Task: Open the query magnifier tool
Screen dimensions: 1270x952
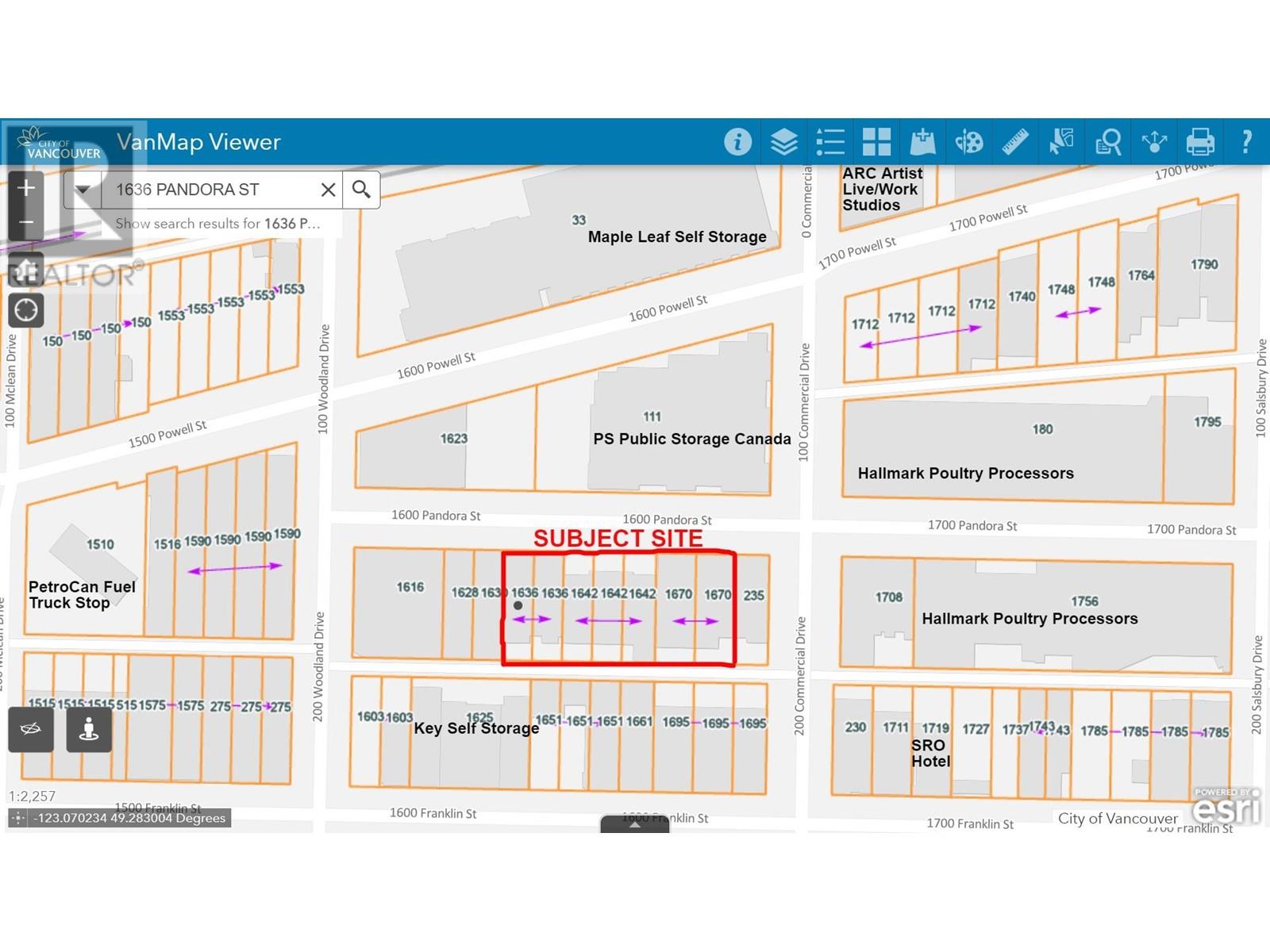Action: (1107, 142)
